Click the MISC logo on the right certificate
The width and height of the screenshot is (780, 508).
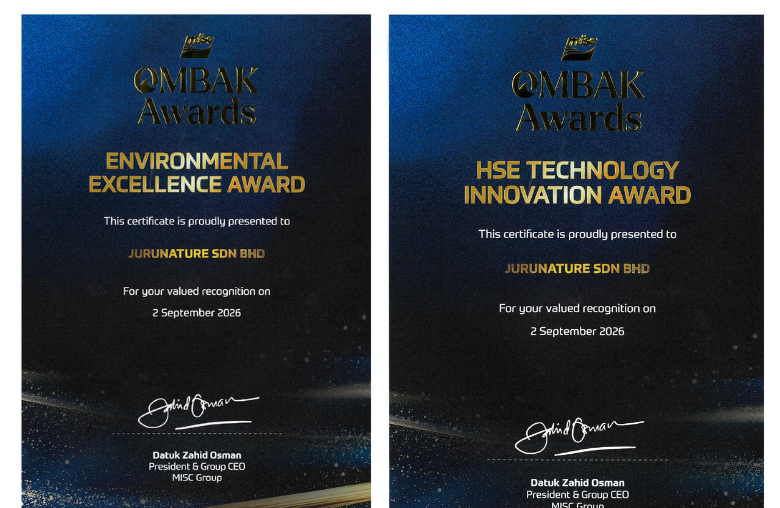click(579, 48)
